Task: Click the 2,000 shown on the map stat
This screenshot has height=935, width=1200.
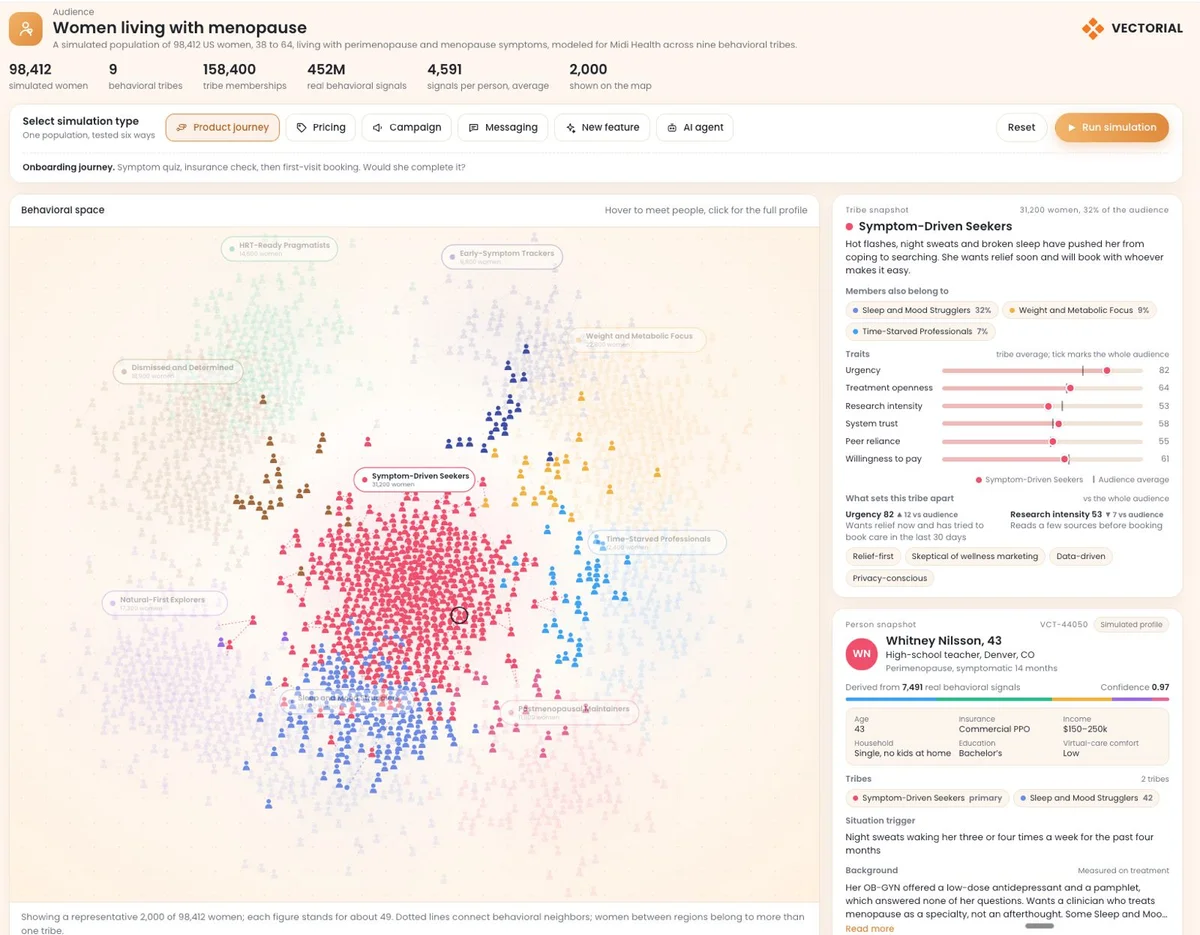Action: coord(610,76)
